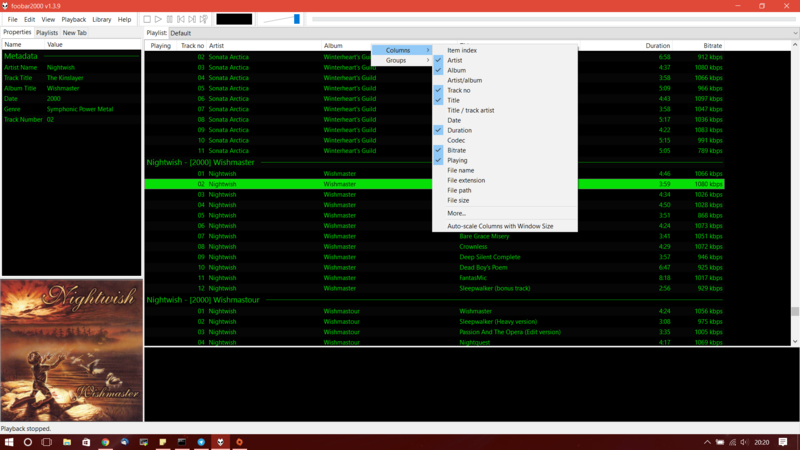800x450 pixels.
Task: Enable the Codec column
Action: (456, 140)
